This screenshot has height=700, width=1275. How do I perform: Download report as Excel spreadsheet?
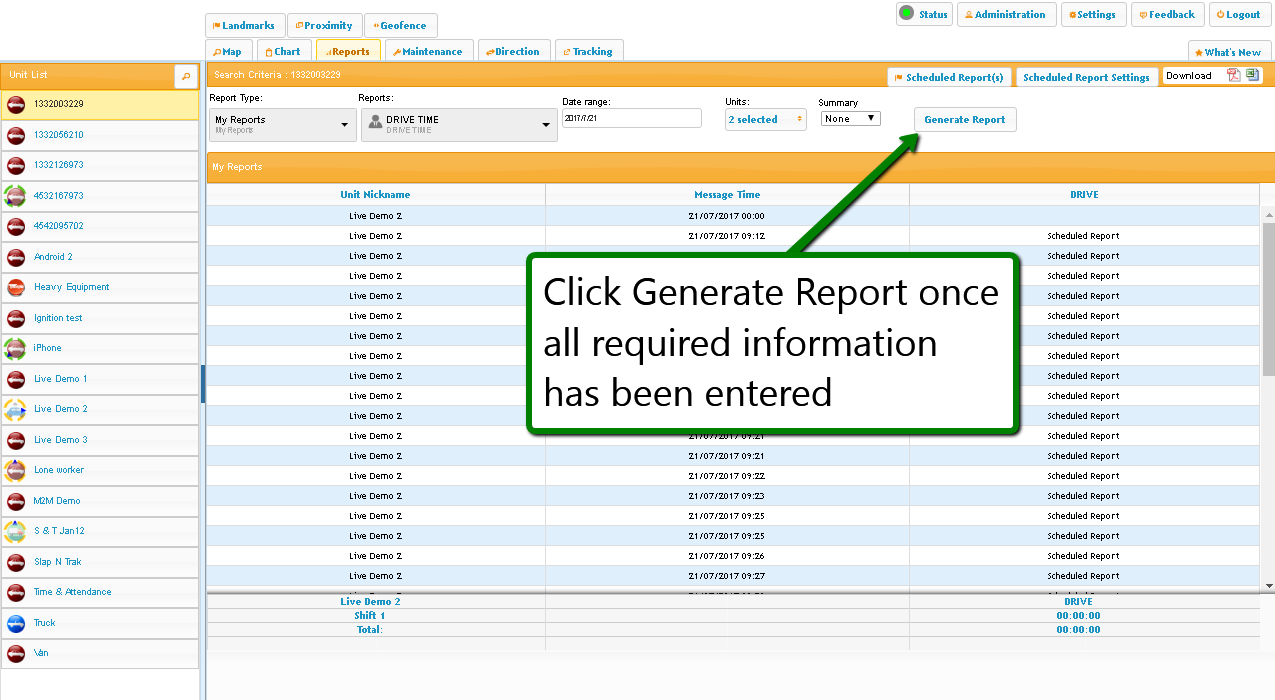pyautogui.click(x=1252, y=76)
